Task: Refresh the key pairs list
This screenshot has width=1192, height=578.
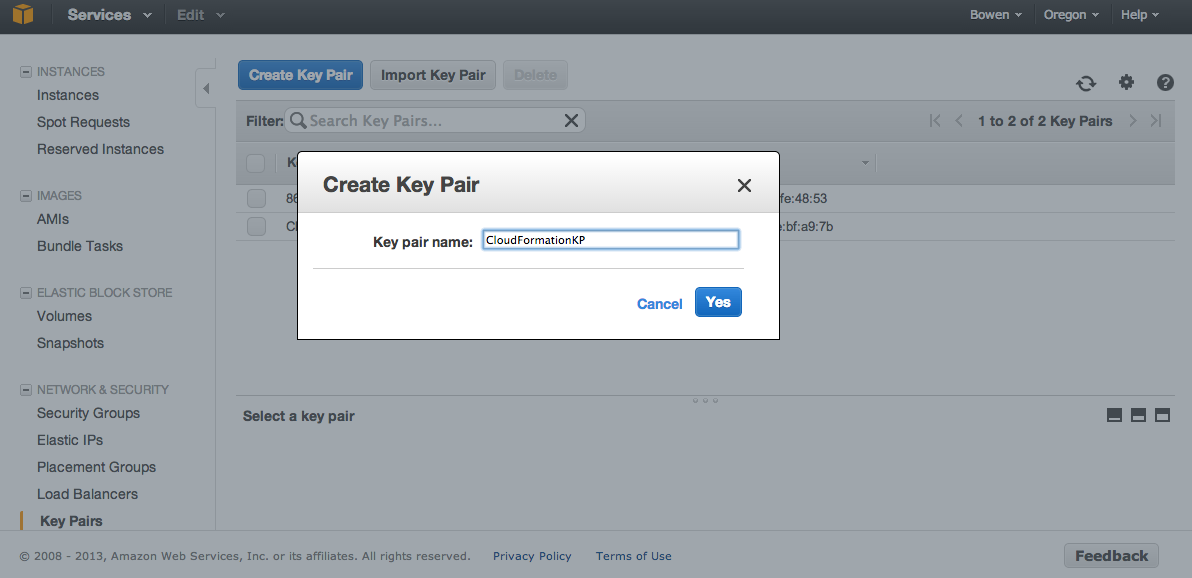Action: pyautogui.click(x=1086, y=83)
